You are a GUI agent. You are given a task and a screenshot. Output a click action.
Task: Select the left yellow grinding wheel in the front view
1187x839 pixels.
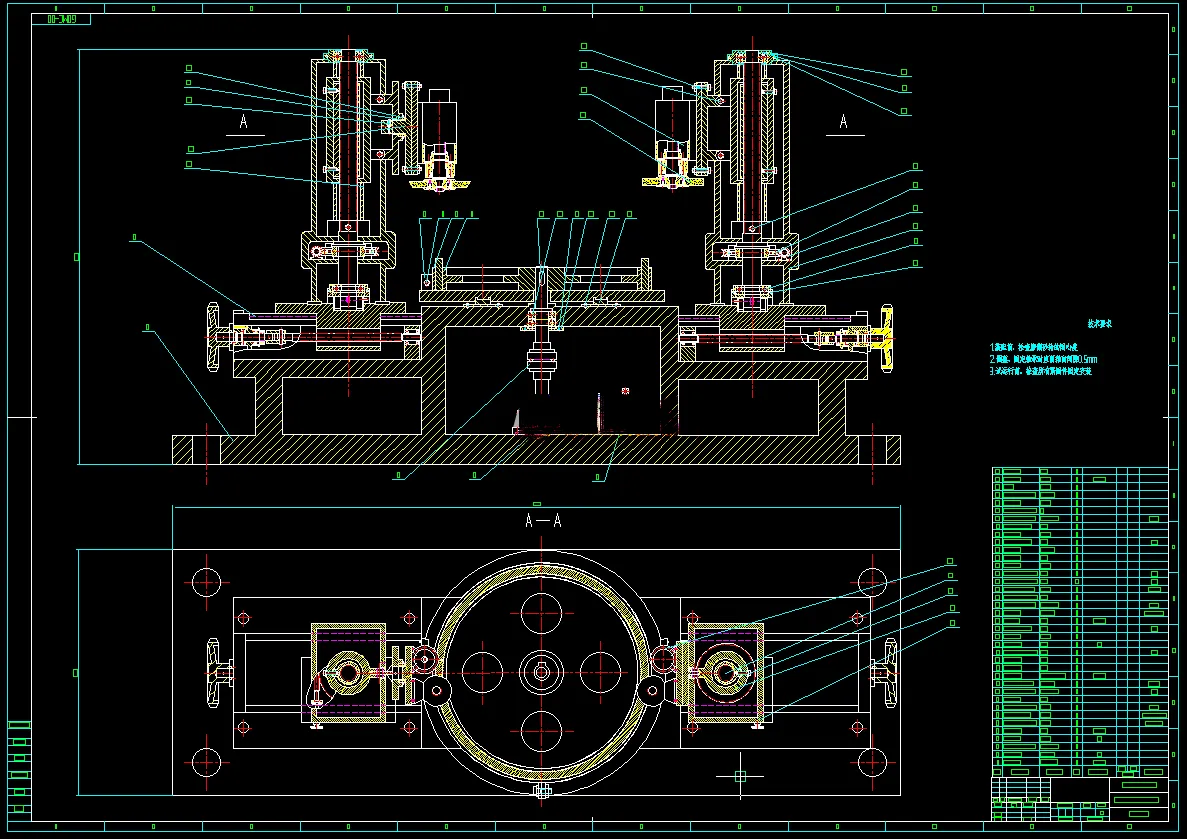click(440, 183)
